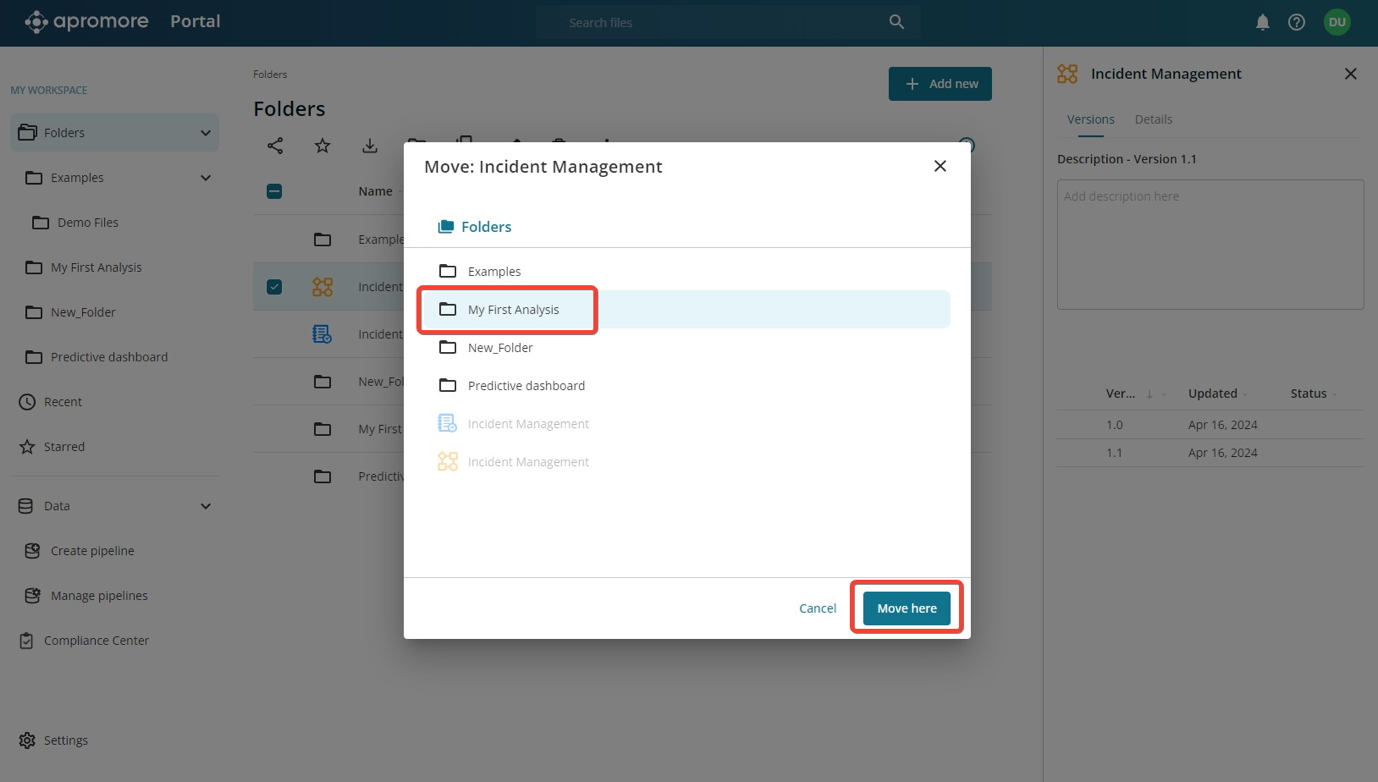Collapse the Data section chevron
The width and height of the screenshot is (1378, 782).
point(205,506)
